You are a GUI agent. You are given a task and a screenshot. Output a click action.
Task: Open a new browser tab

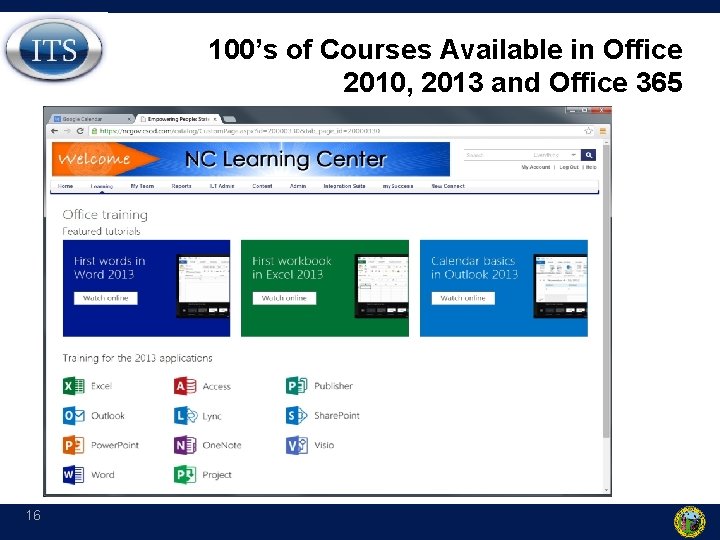[x=230, y=119]
